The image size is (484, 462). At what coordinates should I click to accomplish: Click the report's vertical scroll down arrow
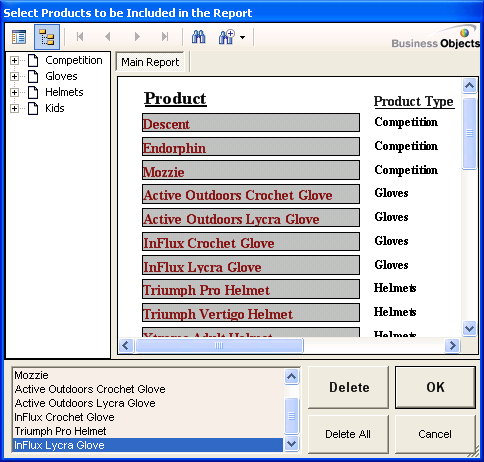coord(469,329)
